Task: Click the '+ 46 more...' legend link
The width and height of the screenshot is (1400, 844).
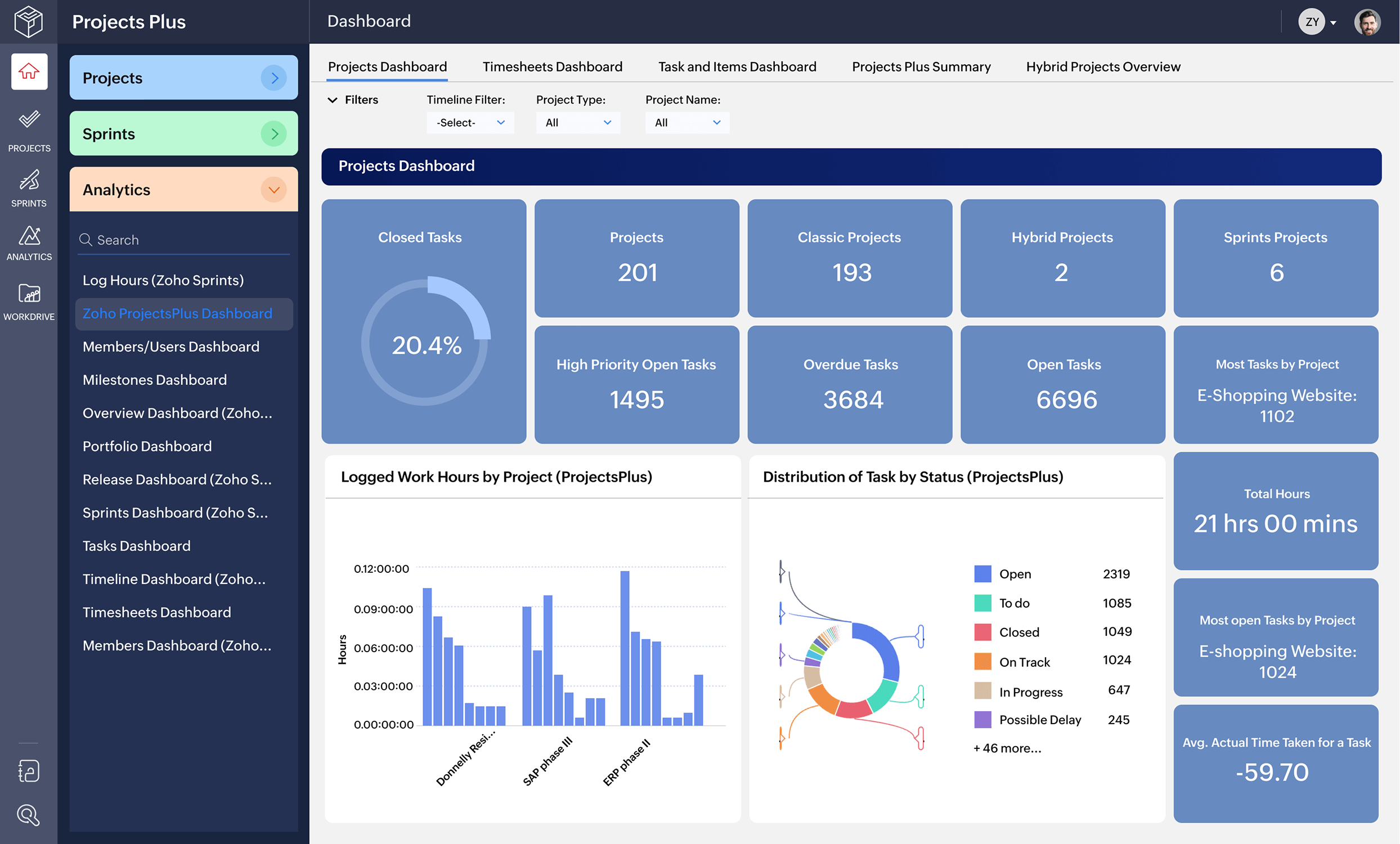Action: pyautogui.click(x=1007, y=748)
